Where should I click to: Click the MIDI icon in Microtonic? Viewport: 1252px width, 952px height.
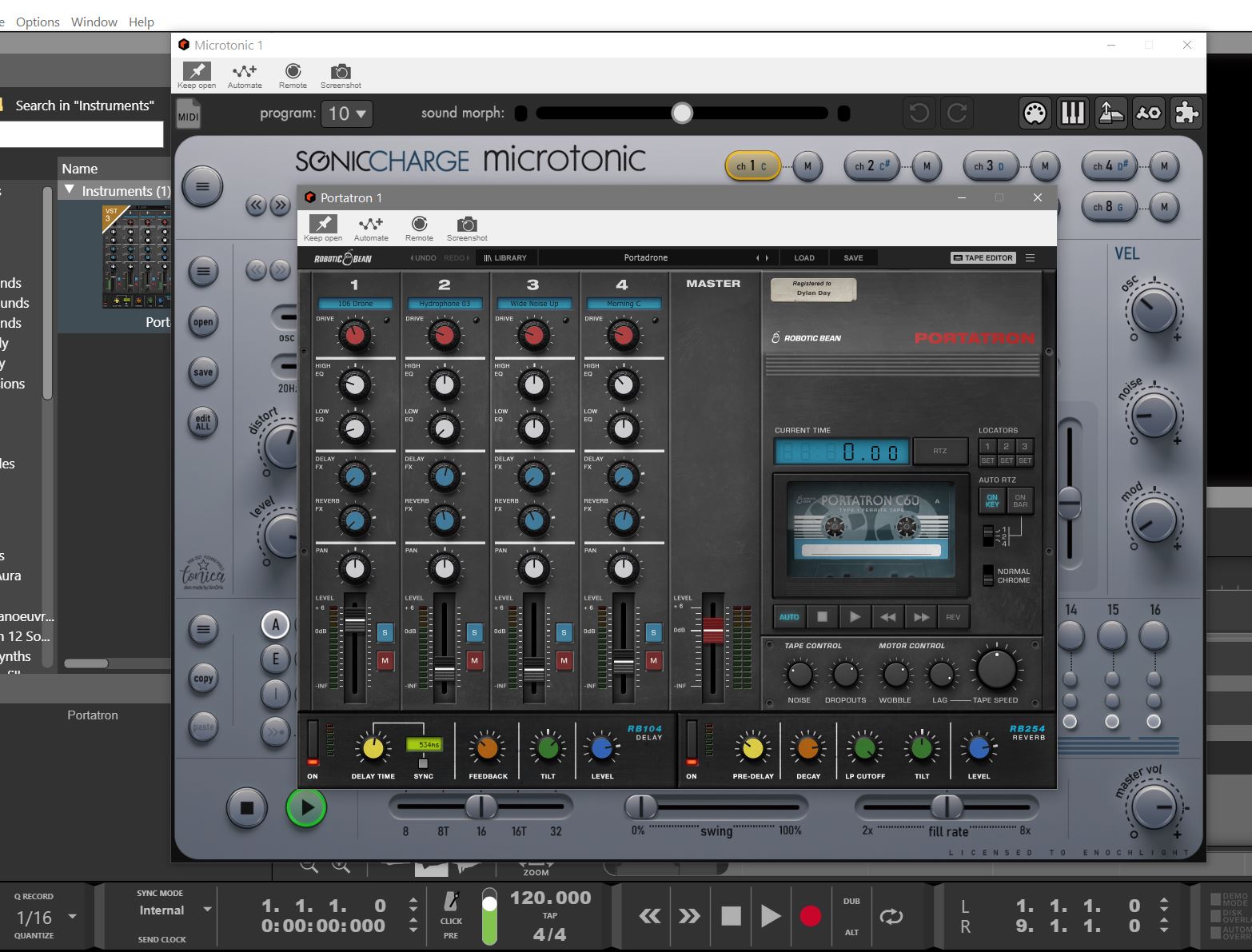click(188, 114)
